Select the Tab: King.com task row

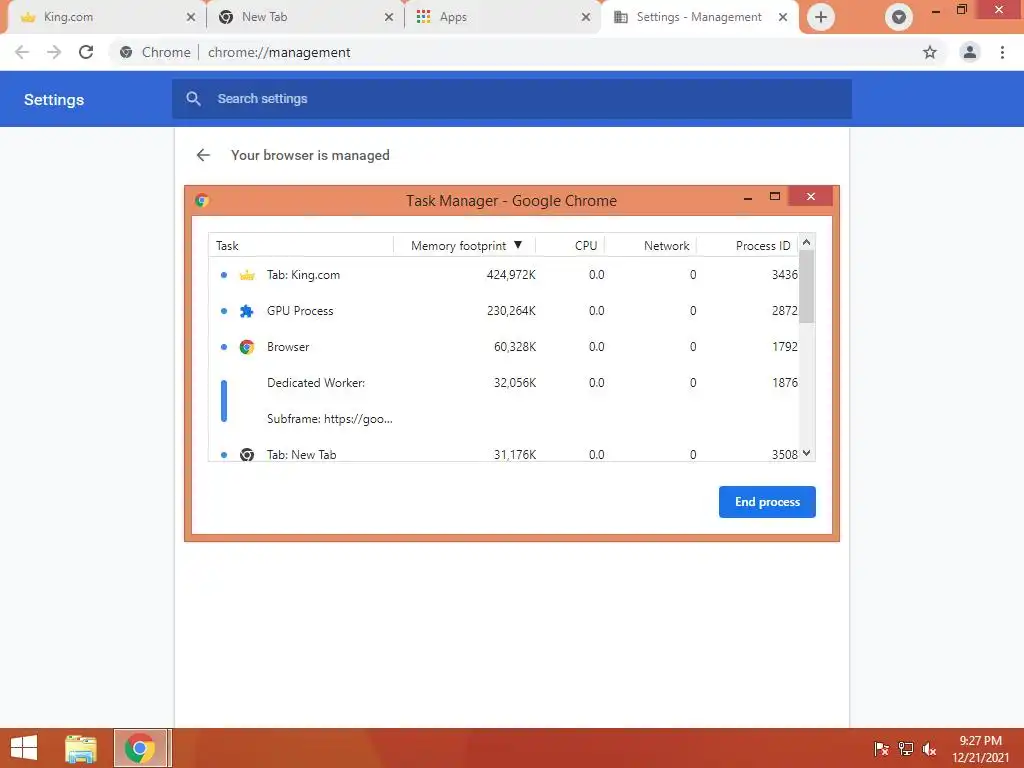(504, 275)
